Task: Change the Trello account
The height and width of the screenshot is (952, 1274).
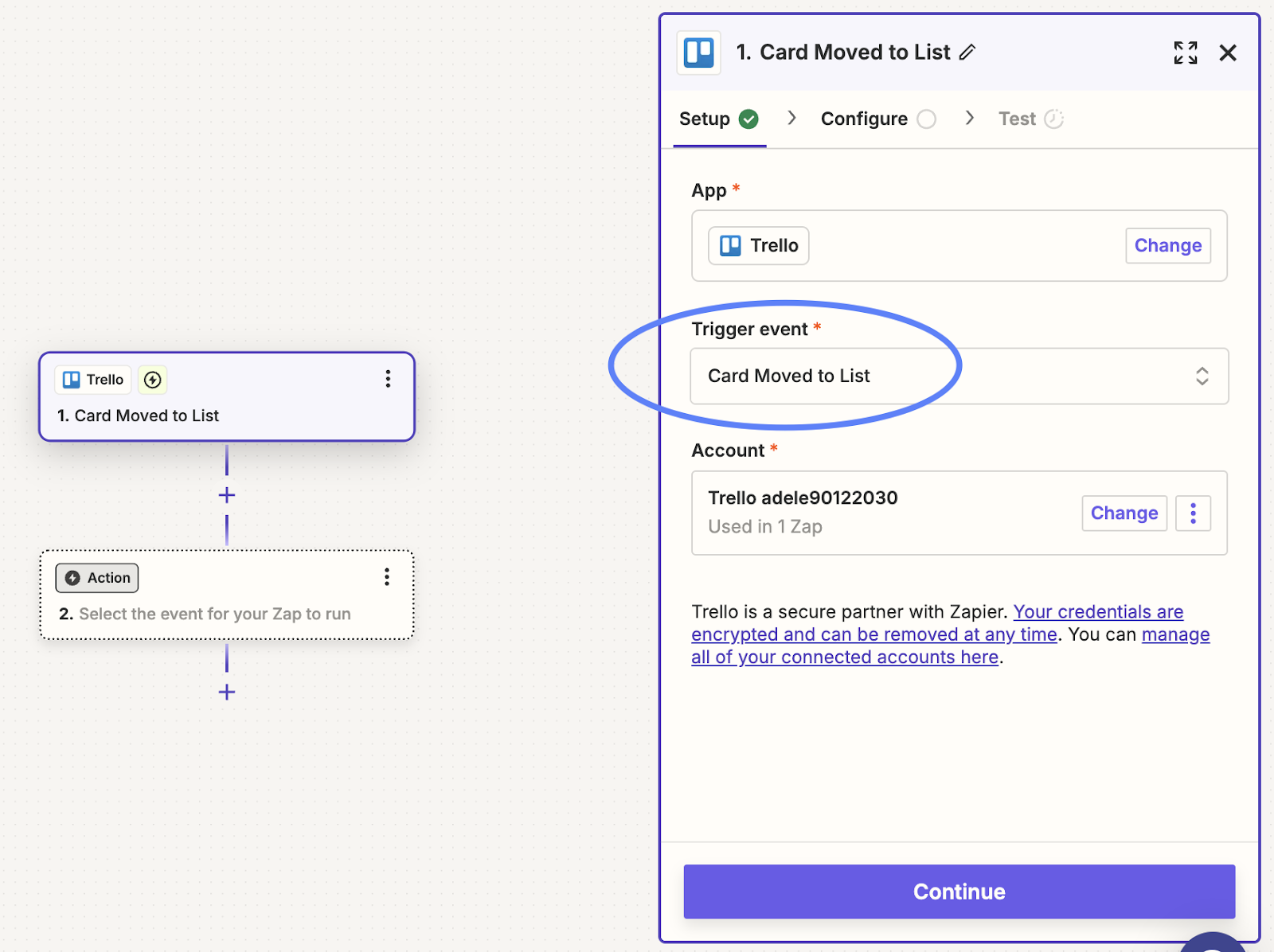Action: tap(1124, 513)
